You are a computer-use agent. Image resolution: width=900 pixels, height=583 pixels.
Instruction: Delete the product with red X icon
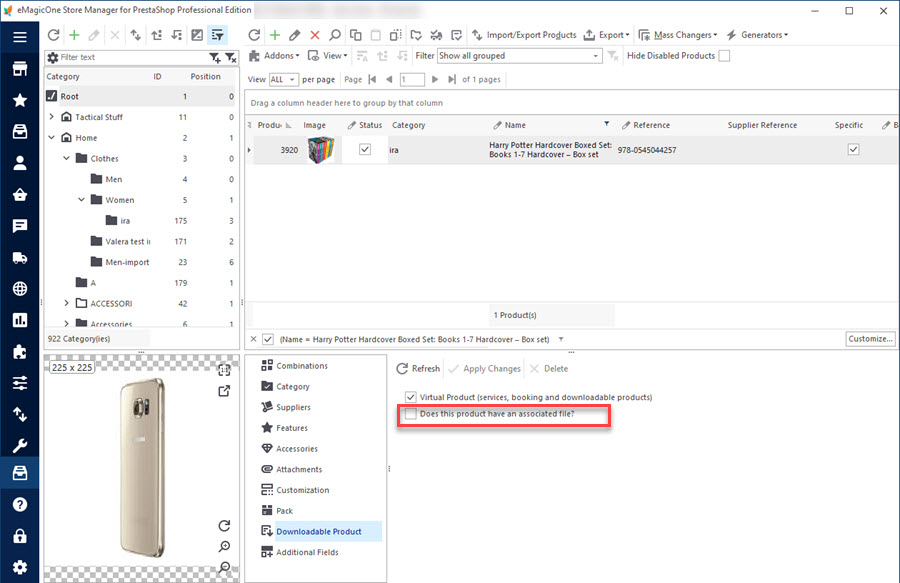tap(315, 35)
